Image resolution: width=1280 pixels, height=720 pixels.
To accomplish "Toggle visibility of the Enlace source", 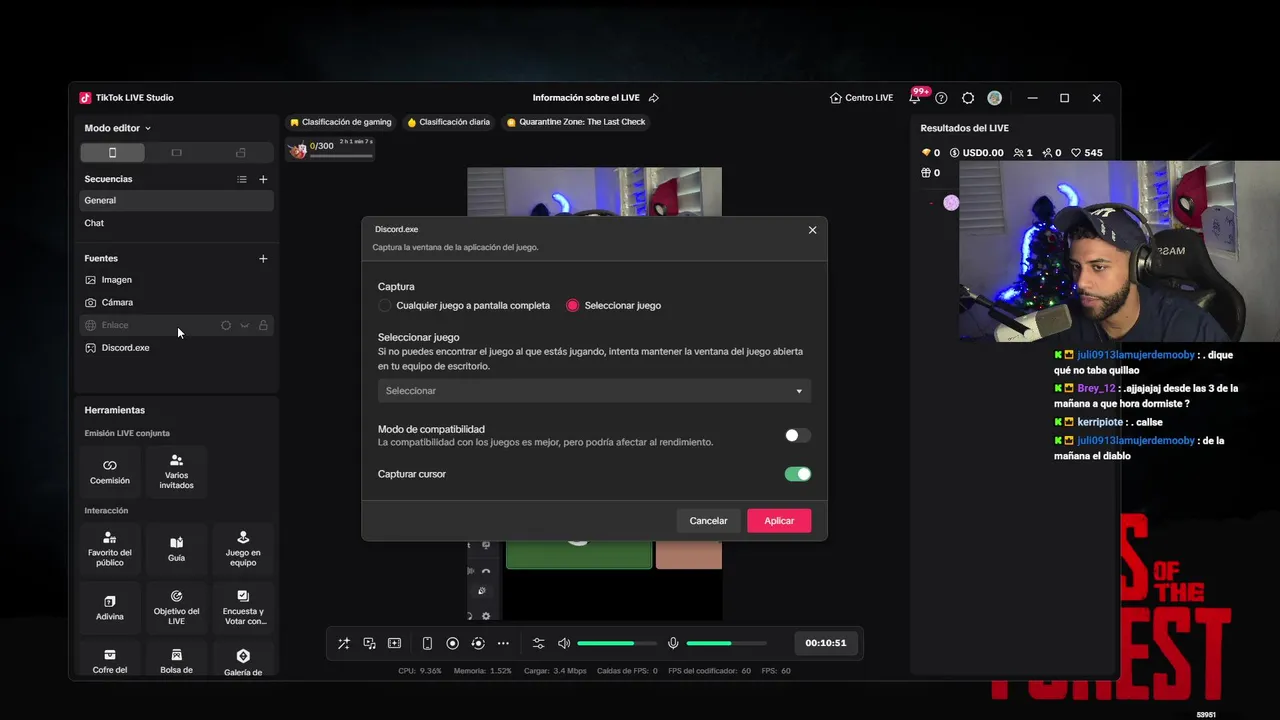I will 244,325.
